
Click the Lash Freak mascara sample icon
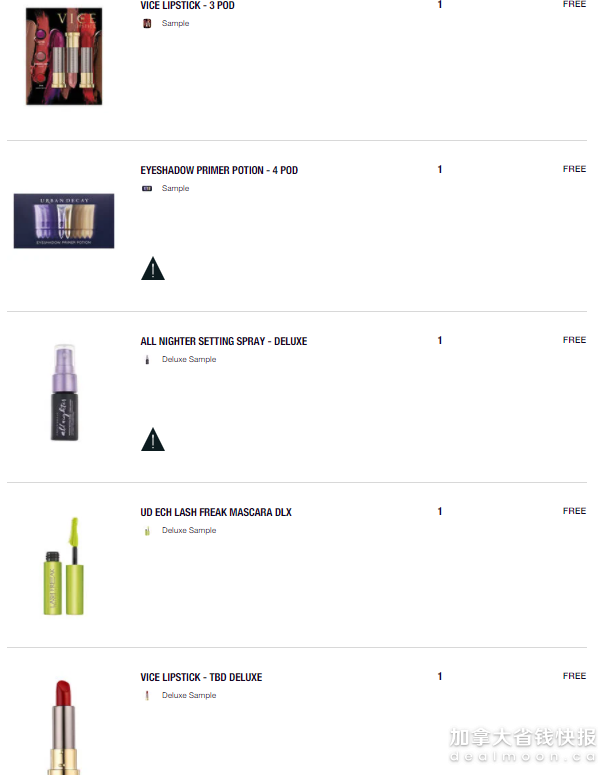147,530
